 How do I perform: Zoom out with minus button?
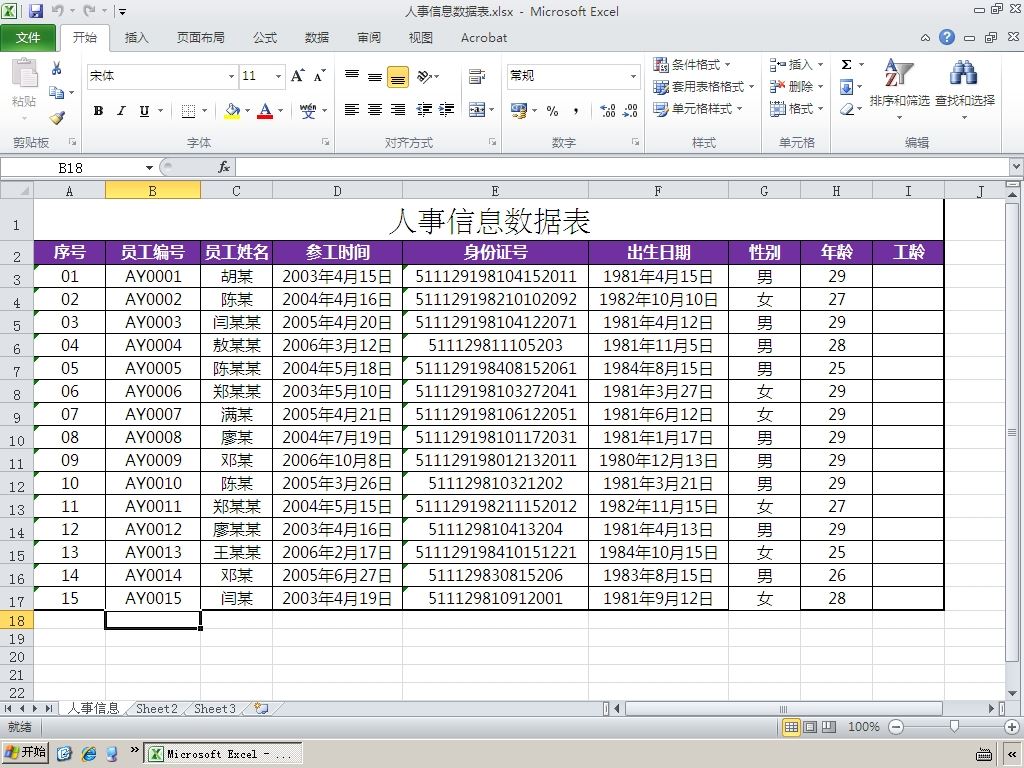point(896,727)
